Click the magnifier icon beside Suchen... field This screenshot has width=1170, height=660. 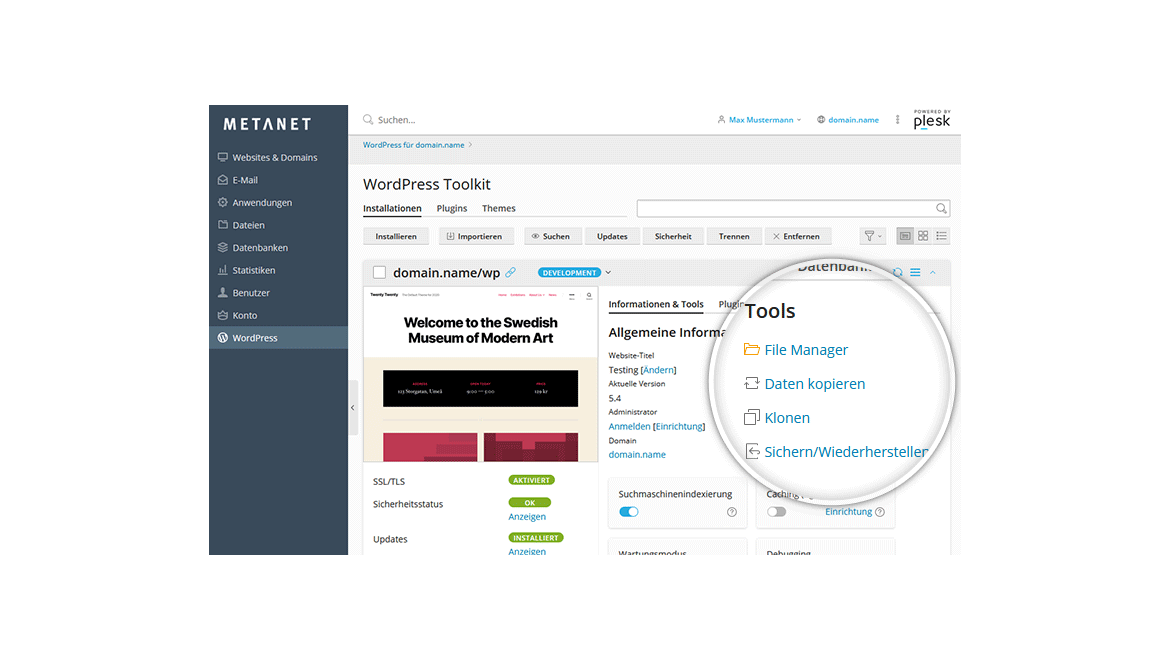point(368,119)
